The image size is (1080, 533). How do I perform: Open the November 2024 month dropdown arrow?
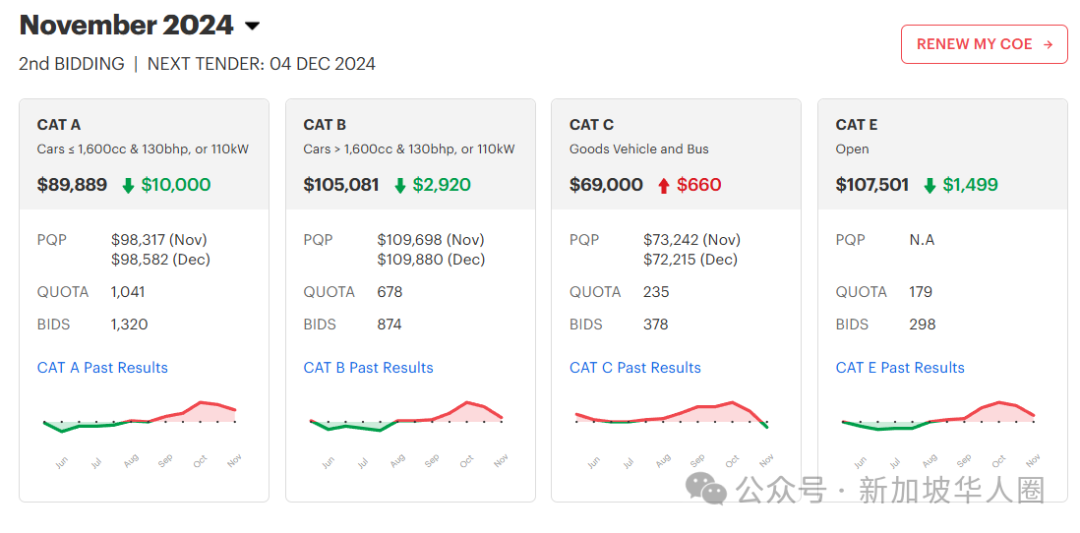tap(253, 27)
